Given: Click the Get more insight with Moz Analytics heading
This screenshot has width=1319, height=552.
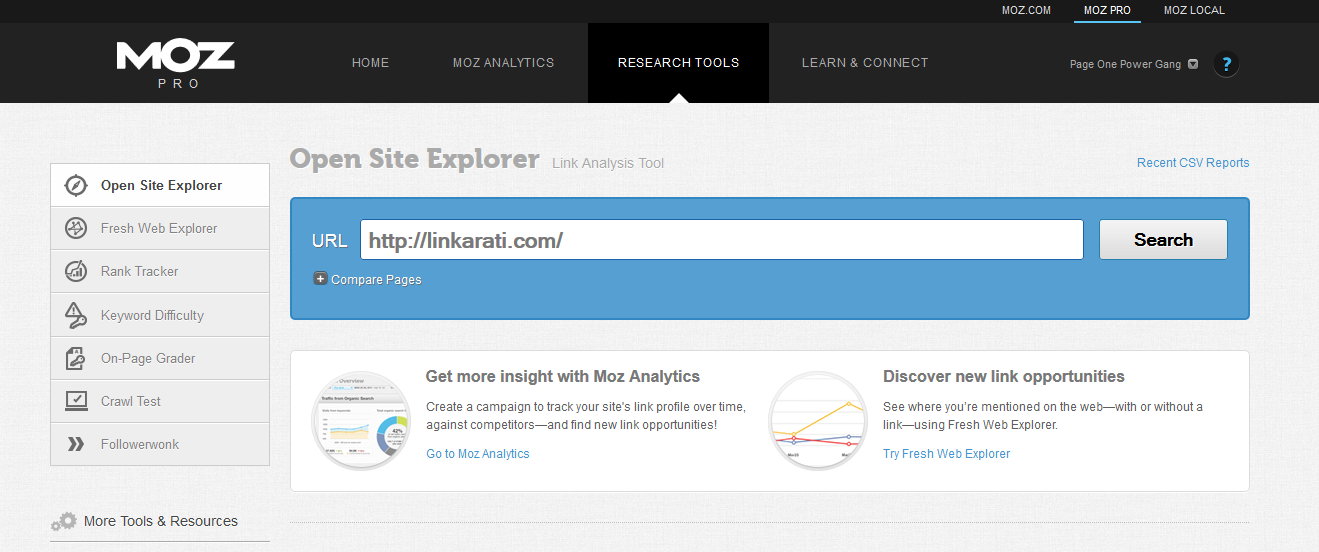Looking at the screenshot, I should (563, 377).
